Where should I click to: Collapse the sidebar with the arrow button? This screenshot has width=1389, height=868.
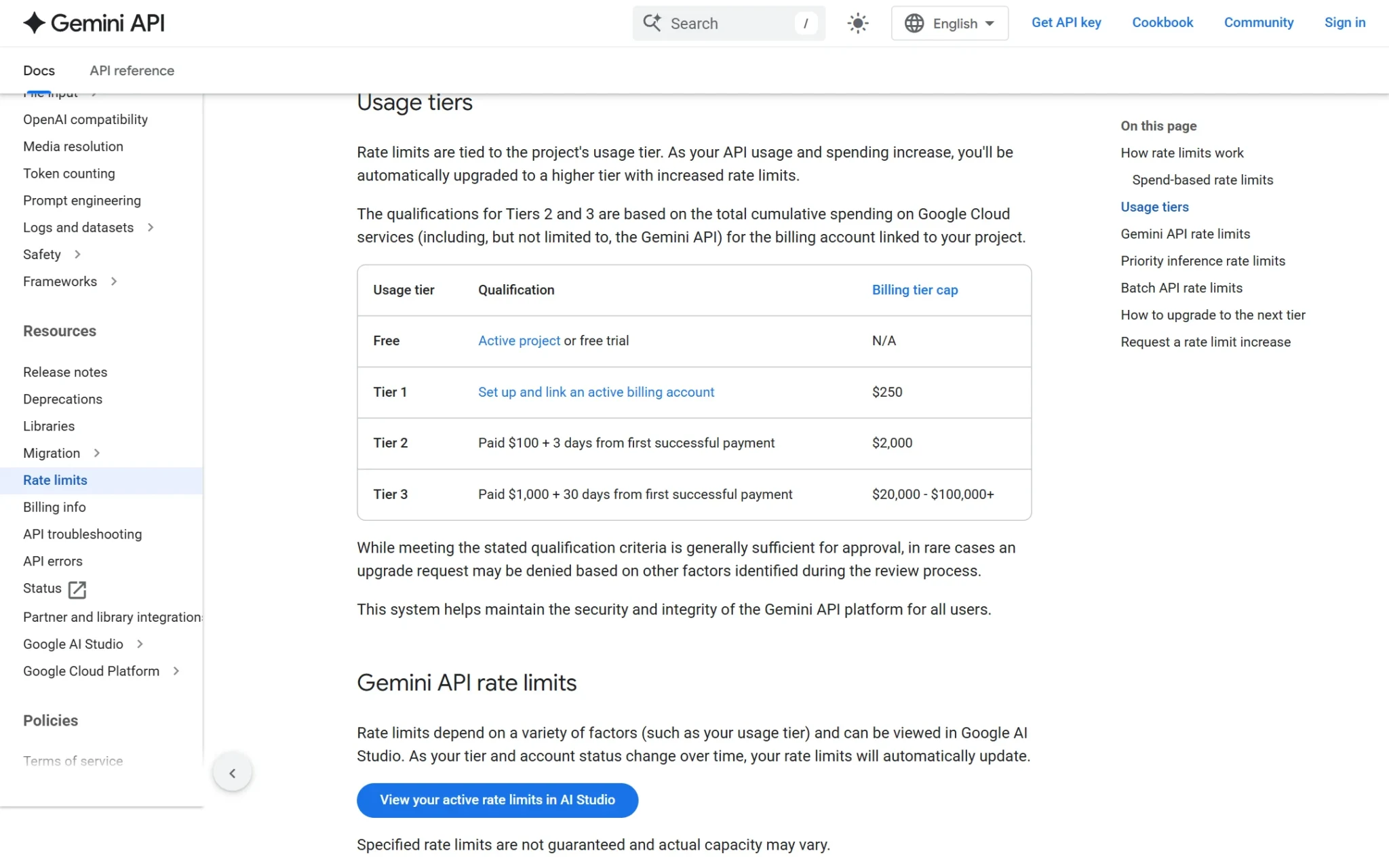pyautogui.click(x=233, y=773)
